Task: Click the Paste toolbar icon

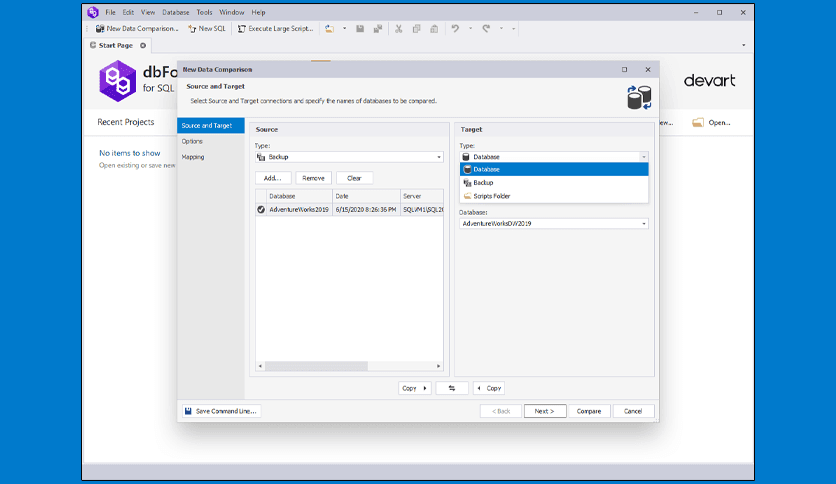Action: pos(434,29)
